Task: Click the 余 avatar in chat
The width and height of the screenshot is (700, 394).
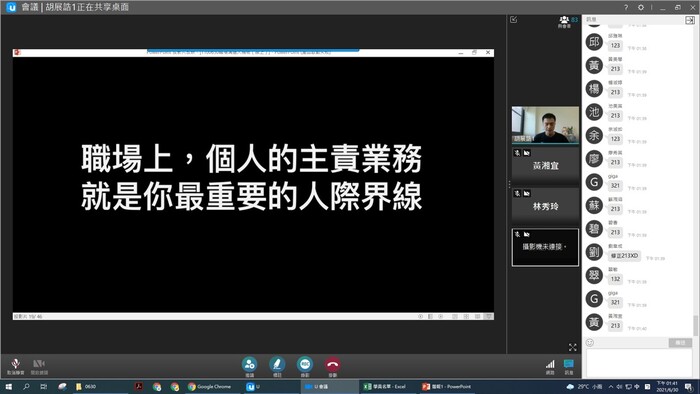Action: [x=594, y=135]
